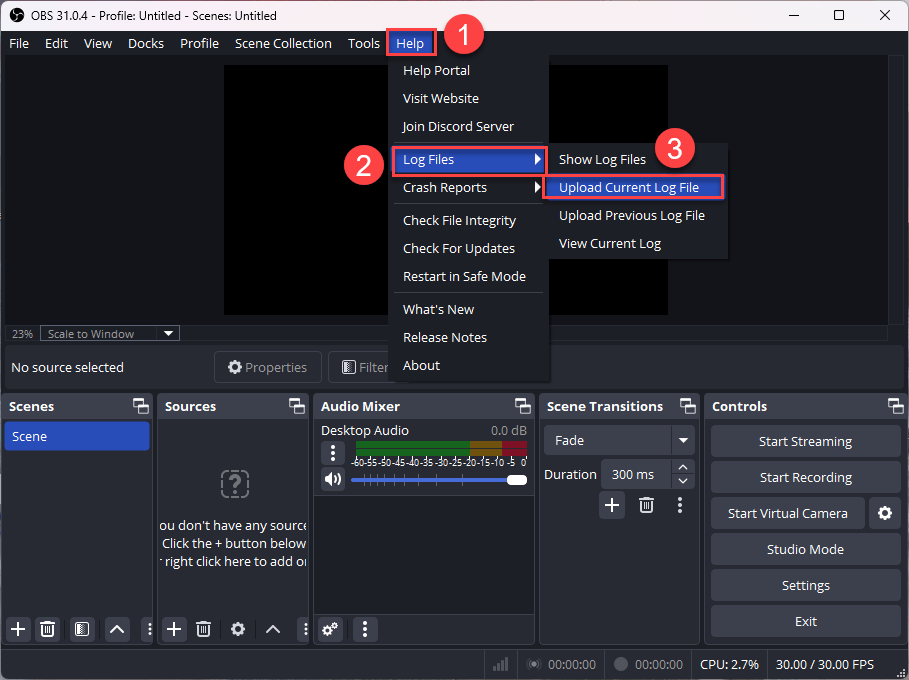Image resolution: width=909 pixels, height=680 pixels.
Task: Mute Desktop Audio with the speaker icon
Action: [333, 479]
